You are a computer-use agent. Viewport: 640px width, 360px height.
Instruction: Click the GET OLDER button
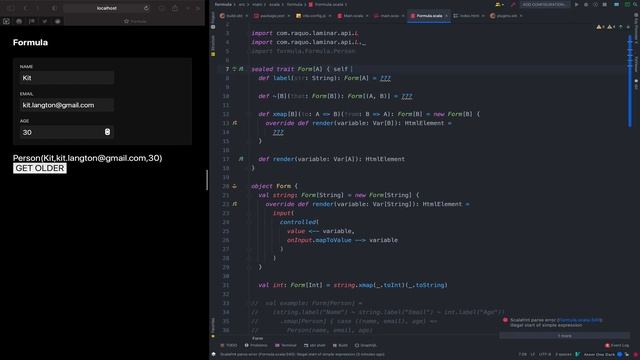pos(40,168)
